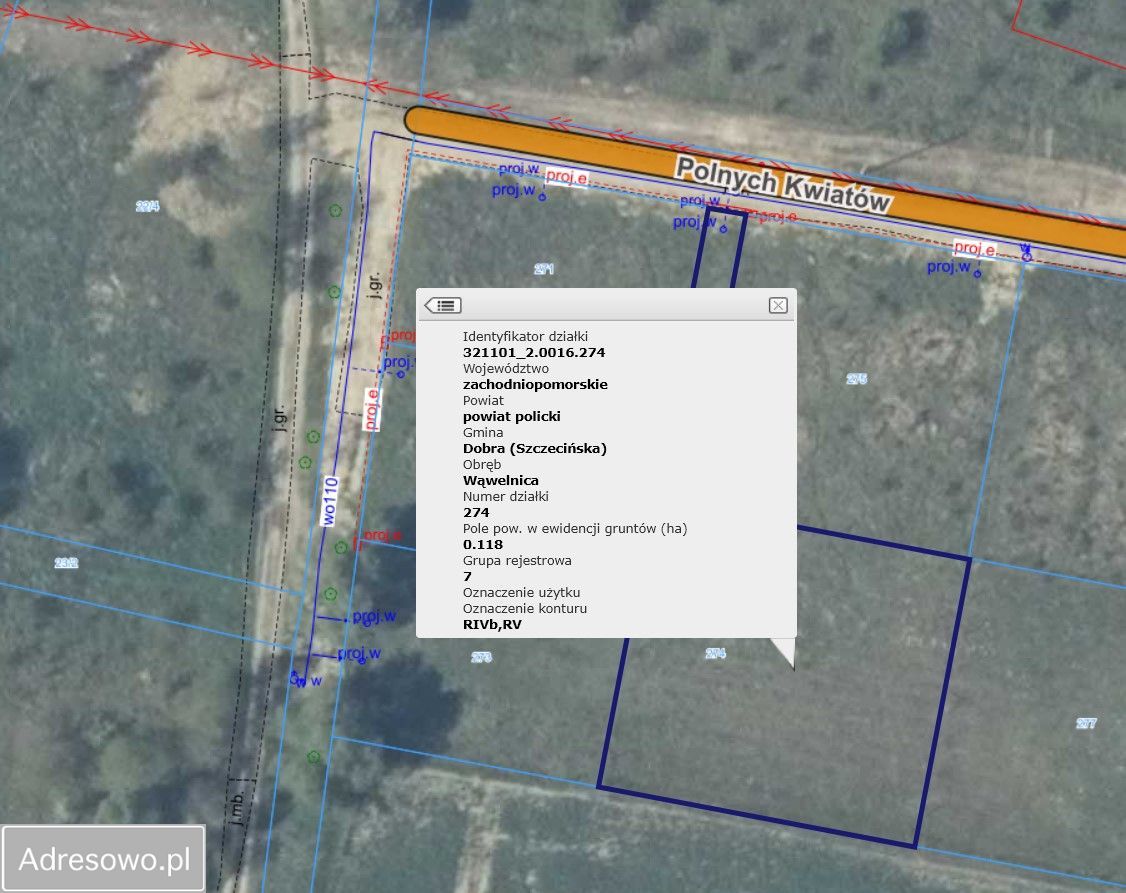Select the parcel identifier 321101_2.0016.274 text

click(x=533, y=352)
